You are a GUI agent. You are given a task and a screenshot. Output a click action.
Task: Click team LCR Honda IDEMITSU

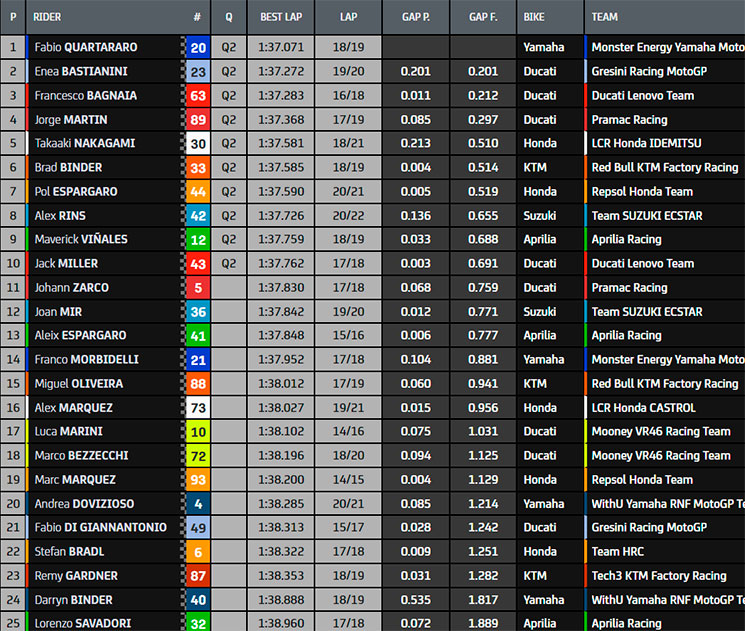646,143
